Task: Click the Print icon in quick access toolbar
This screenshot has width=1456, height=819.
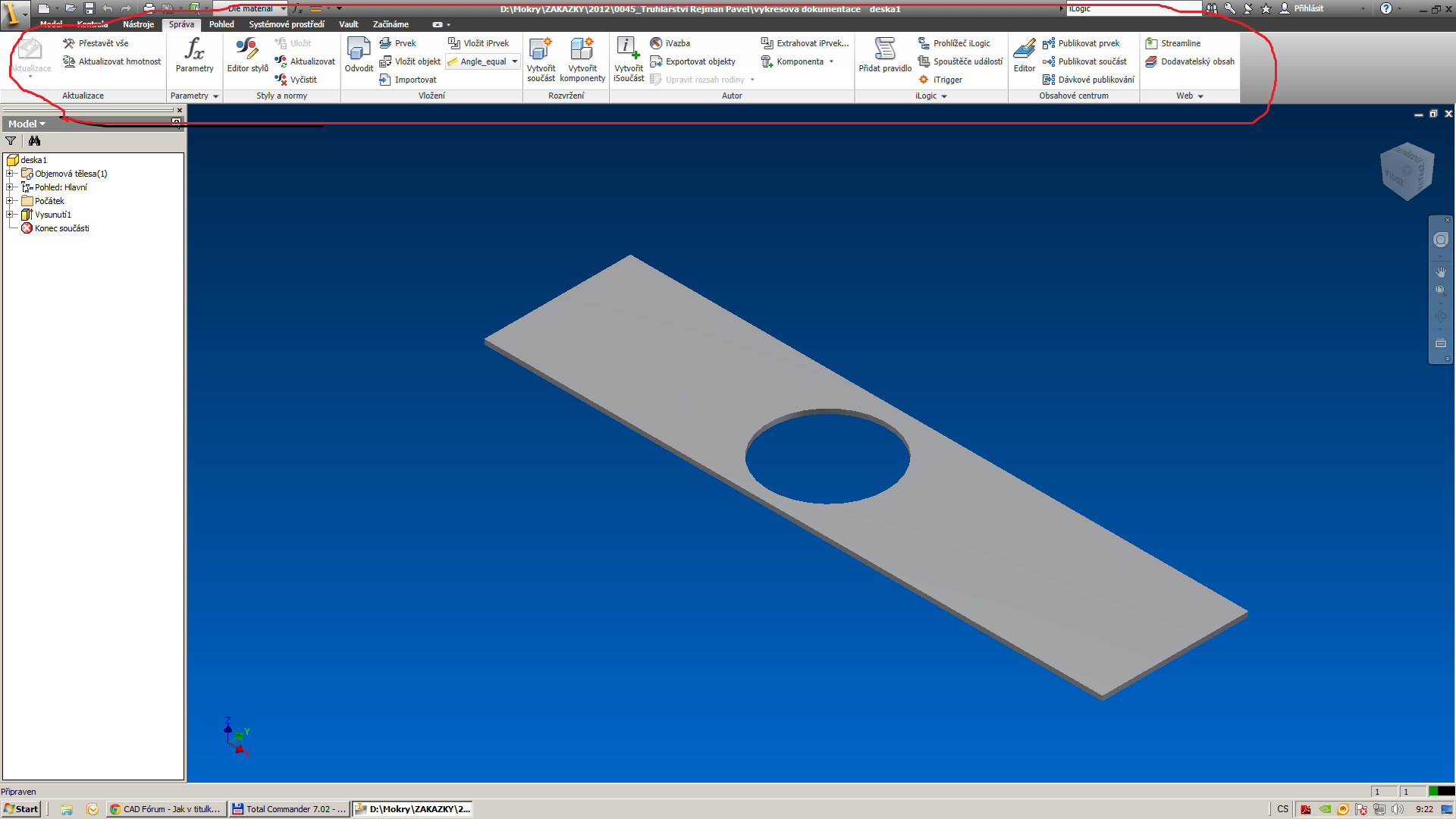Action: (149, 8)
